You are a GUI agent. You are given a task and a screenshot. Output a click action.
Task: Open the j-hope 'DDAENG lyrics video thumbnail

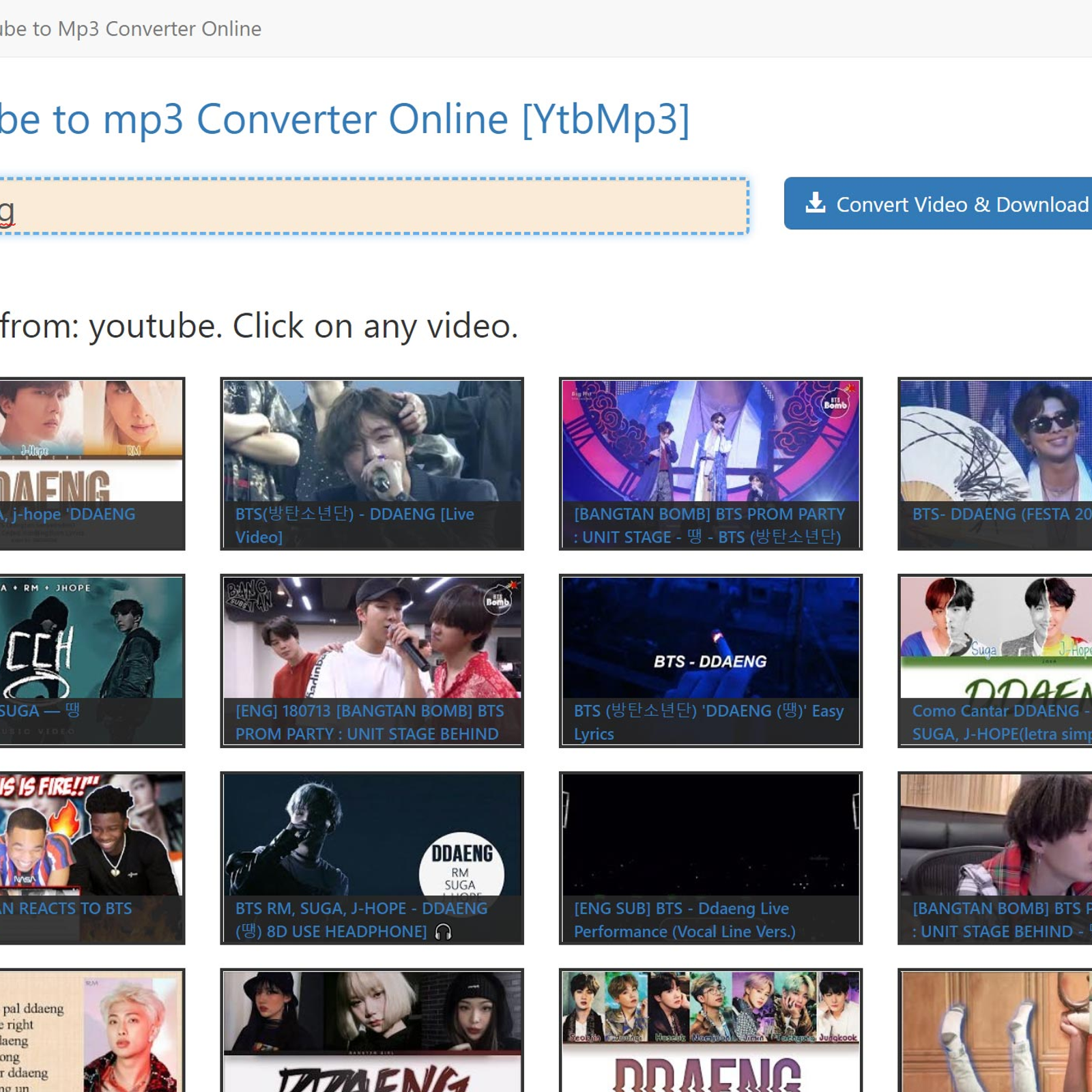click(91, 441)
